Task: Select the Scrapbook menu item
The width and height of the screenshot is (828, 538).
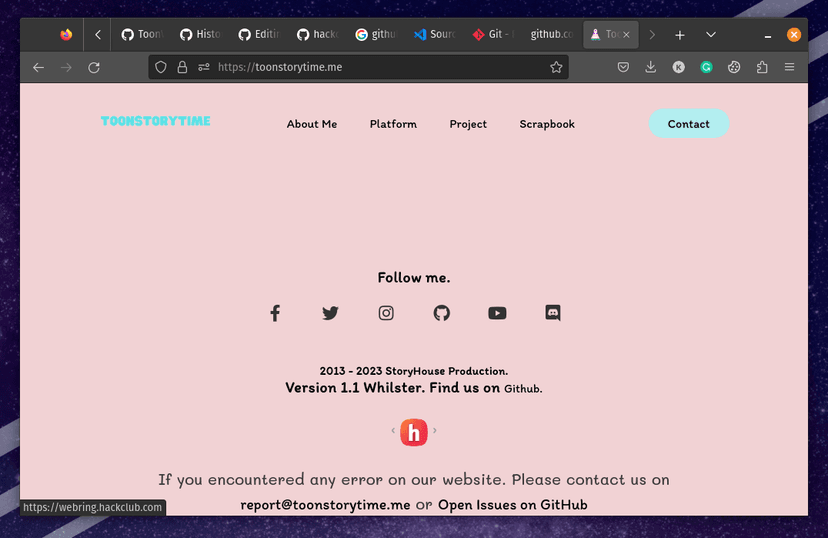Action: tap(547, 124)
